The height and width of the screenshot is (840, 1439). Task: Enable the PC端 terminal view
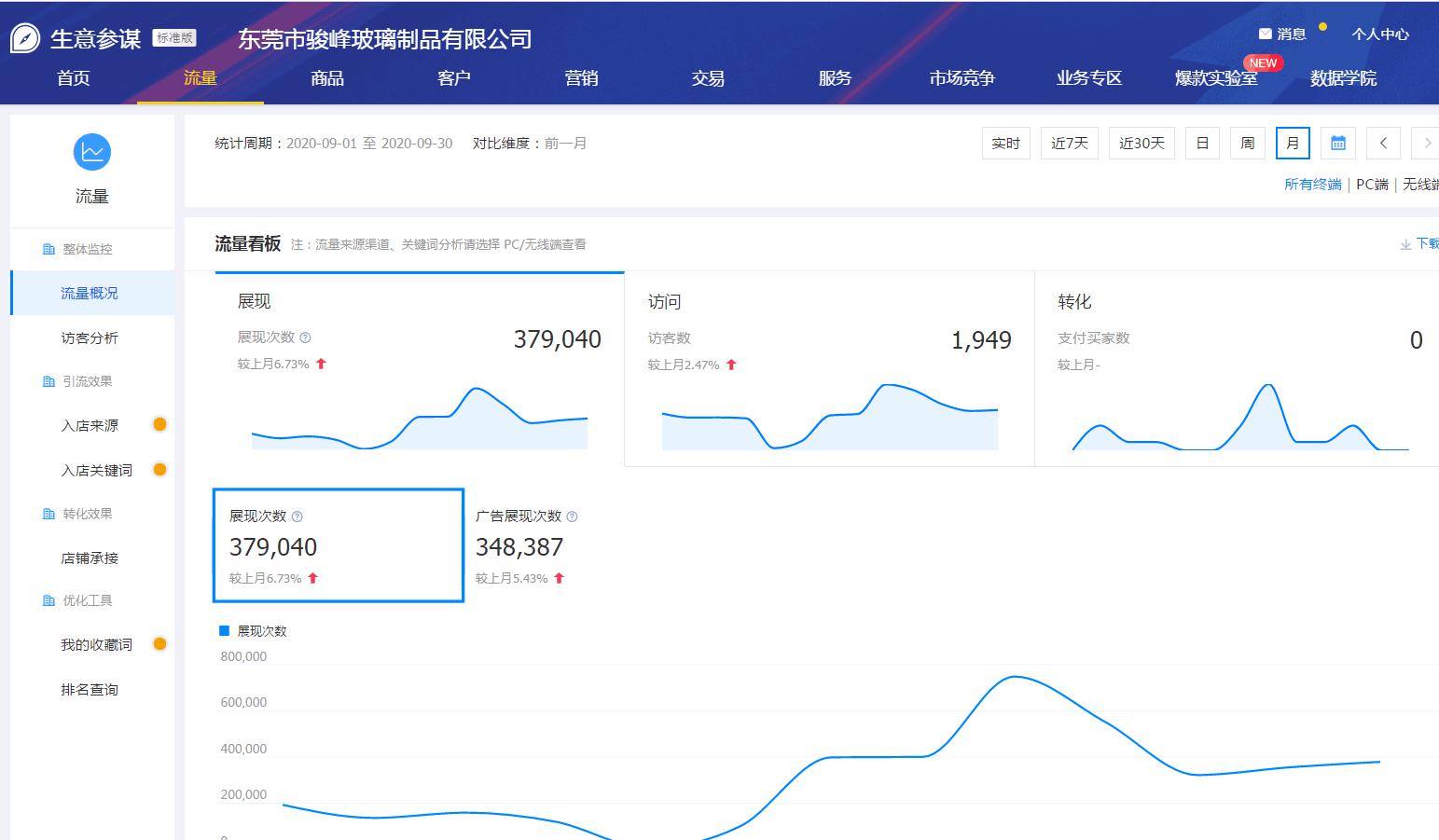click(1370, 185)
